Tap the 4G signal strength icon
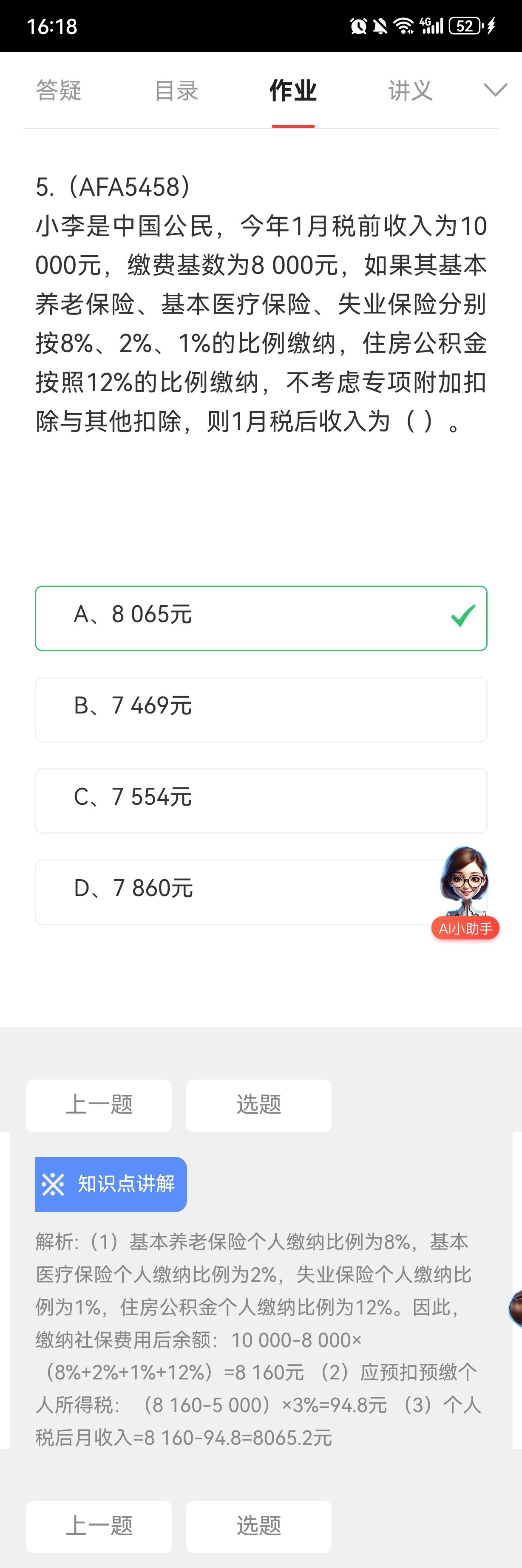Viewport: 522px width, 1568px height. (x=431, y=26)
